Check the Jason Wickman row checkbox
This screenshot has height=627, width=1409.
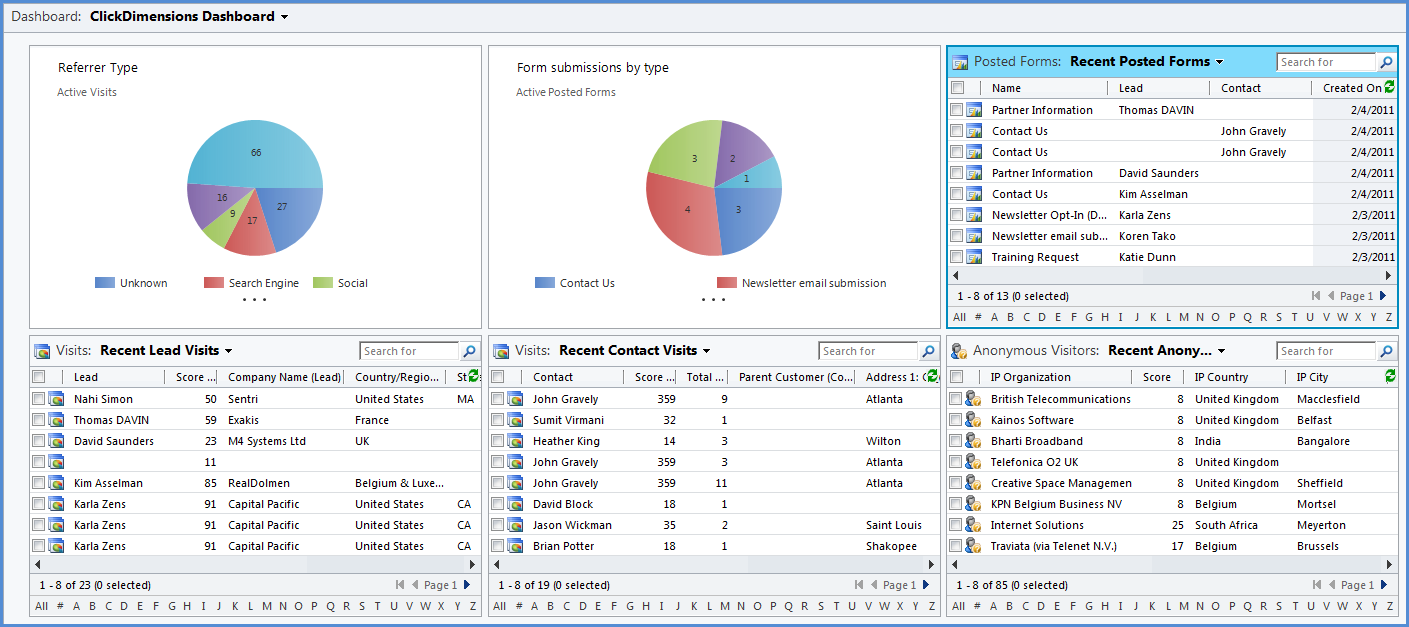(498, 525)
